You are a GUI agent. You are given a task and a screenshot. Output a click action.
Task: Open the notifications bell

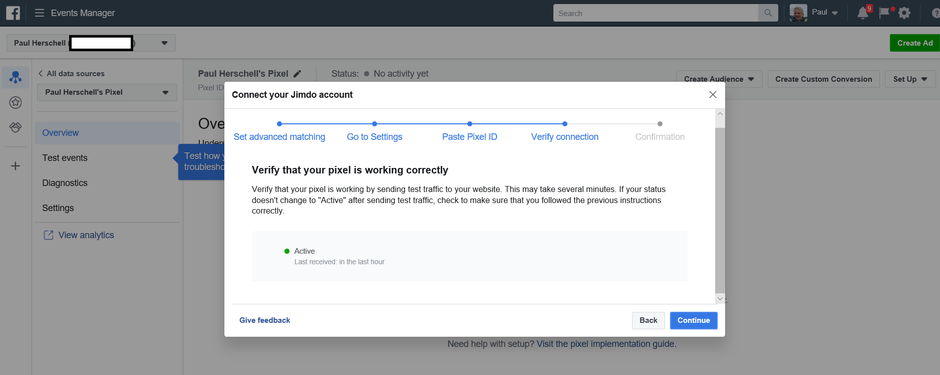tap(863, 13)
